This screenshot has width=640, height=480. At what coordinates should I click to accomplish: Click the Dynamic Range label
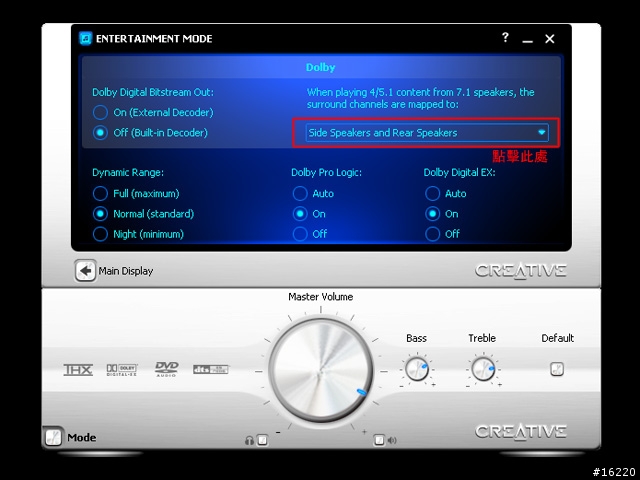tap(128, 173)
